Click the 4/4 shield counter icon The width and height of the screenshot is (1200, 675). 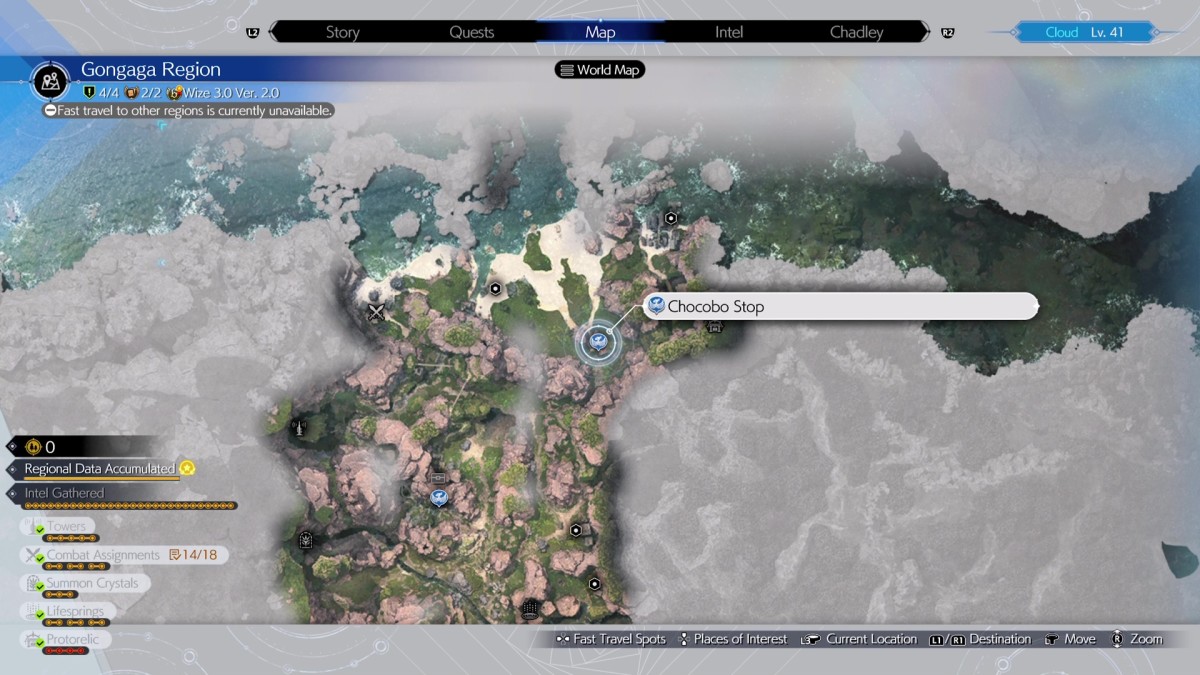[89, 92]
